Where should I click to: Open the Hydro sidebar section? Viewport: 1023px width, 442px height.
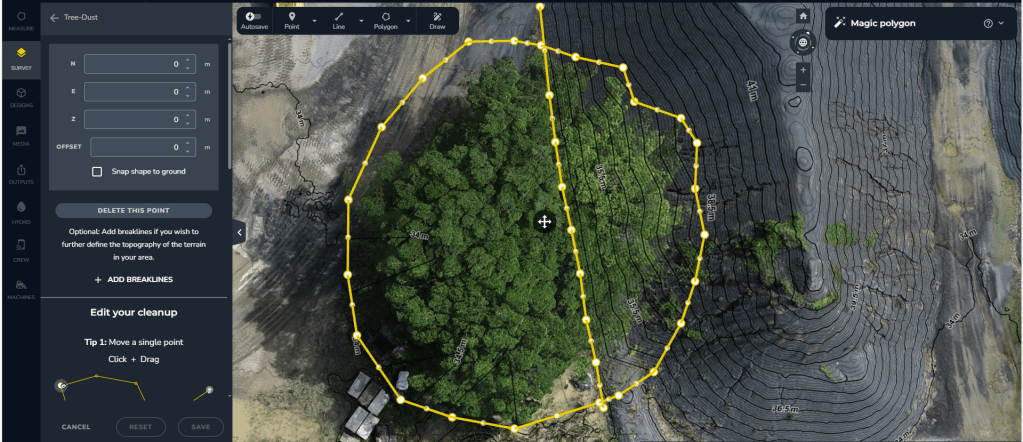point(21,212)
